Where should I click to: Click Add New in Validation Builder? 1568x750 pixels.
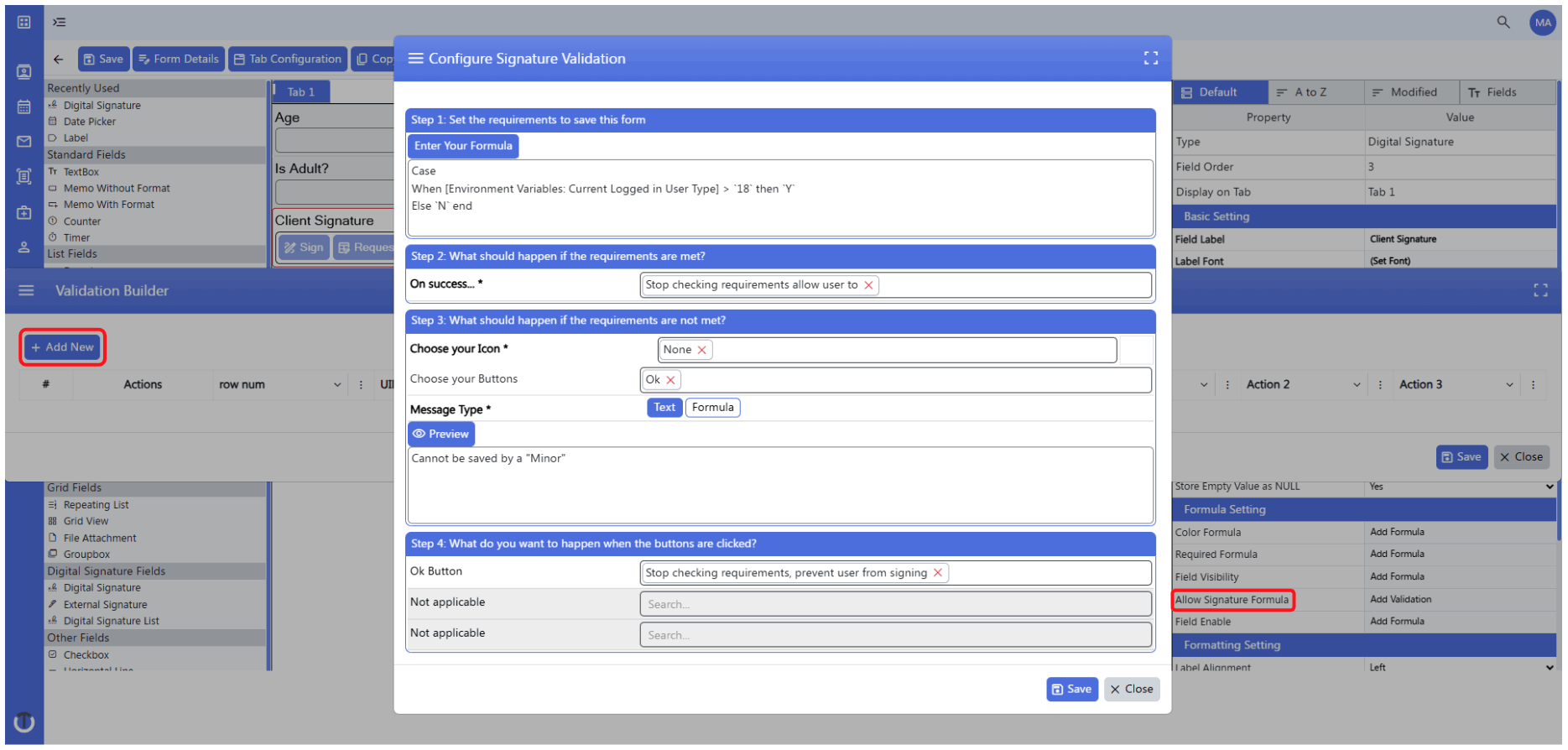(62, 347)
